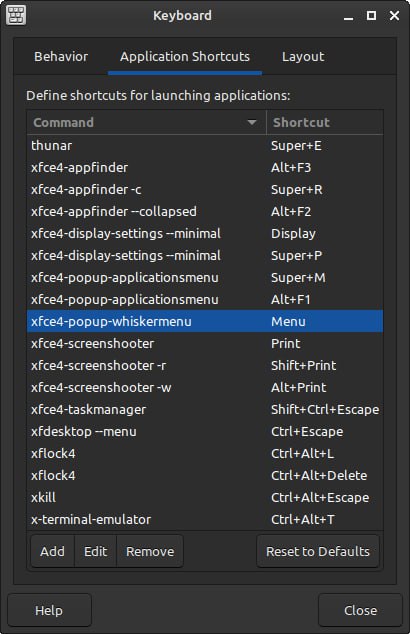Screen dimensions: 410x634
Task: Maximize the Keyboard window
Action: click(x=371, y=15)
